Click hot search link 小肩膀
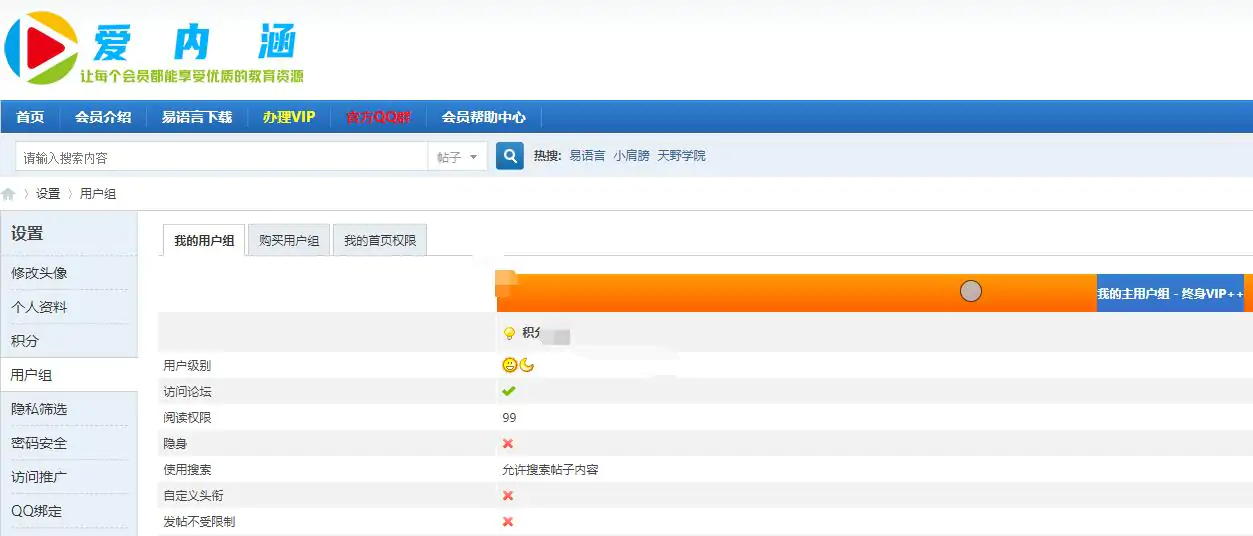1253x536 pixels. [x=631, y=156]
